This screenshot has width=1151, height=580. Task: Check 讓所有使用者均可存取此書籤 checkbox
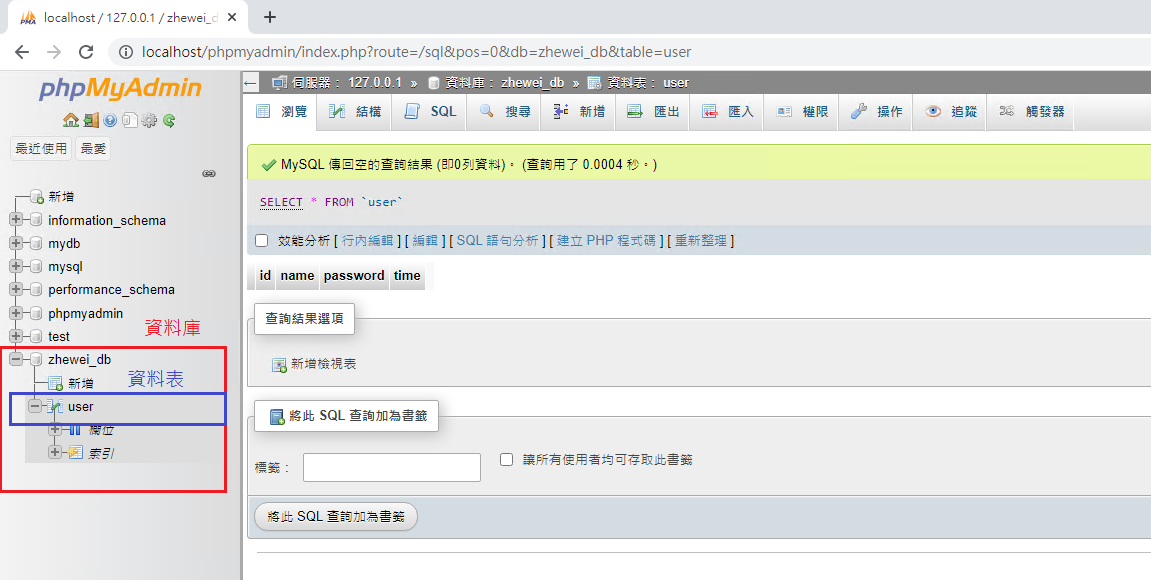(x=506, y=460)
